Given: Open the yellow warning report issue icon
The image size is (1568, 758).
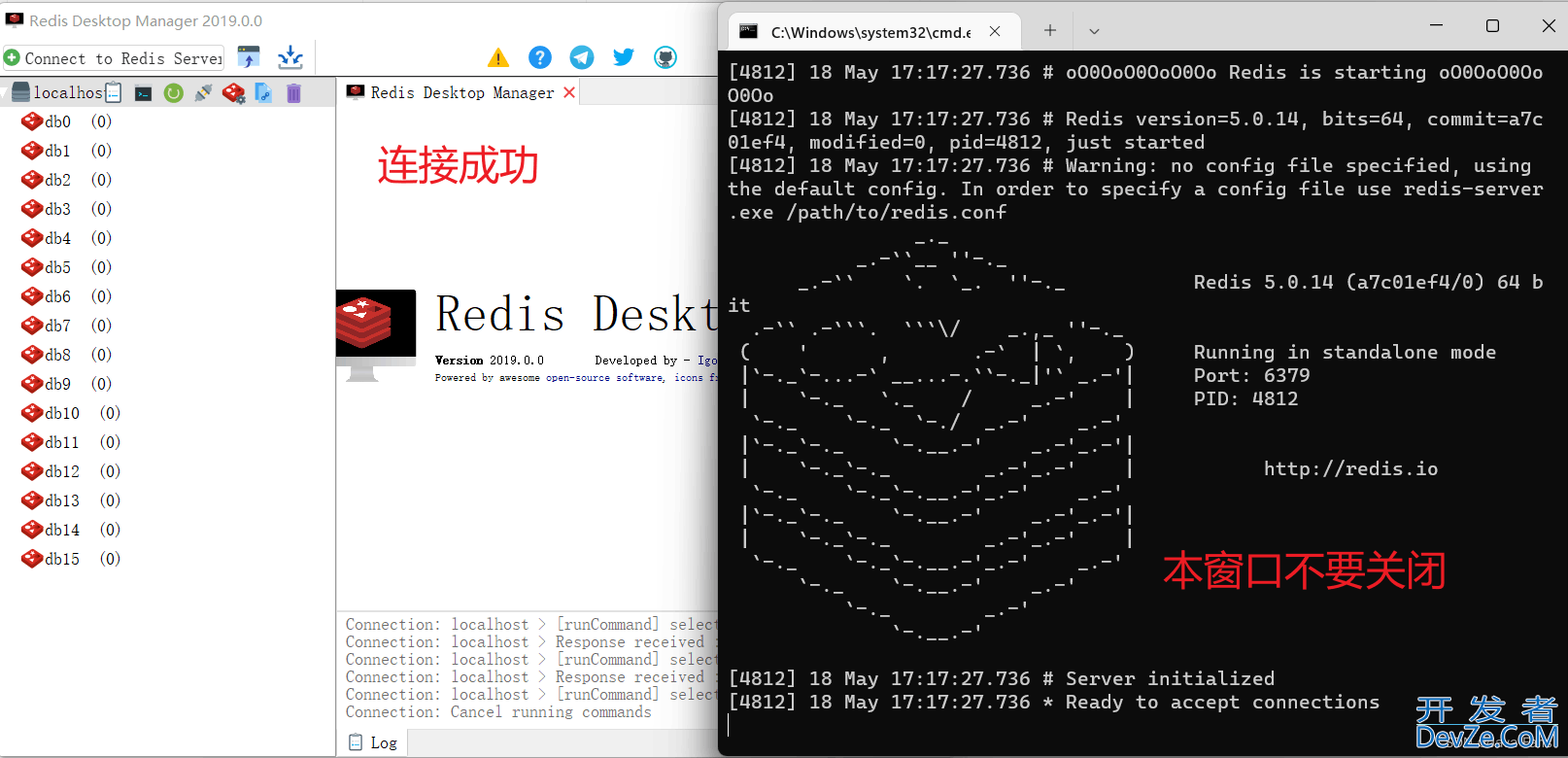Looking at the screenshot, I should tap(498, 57).
